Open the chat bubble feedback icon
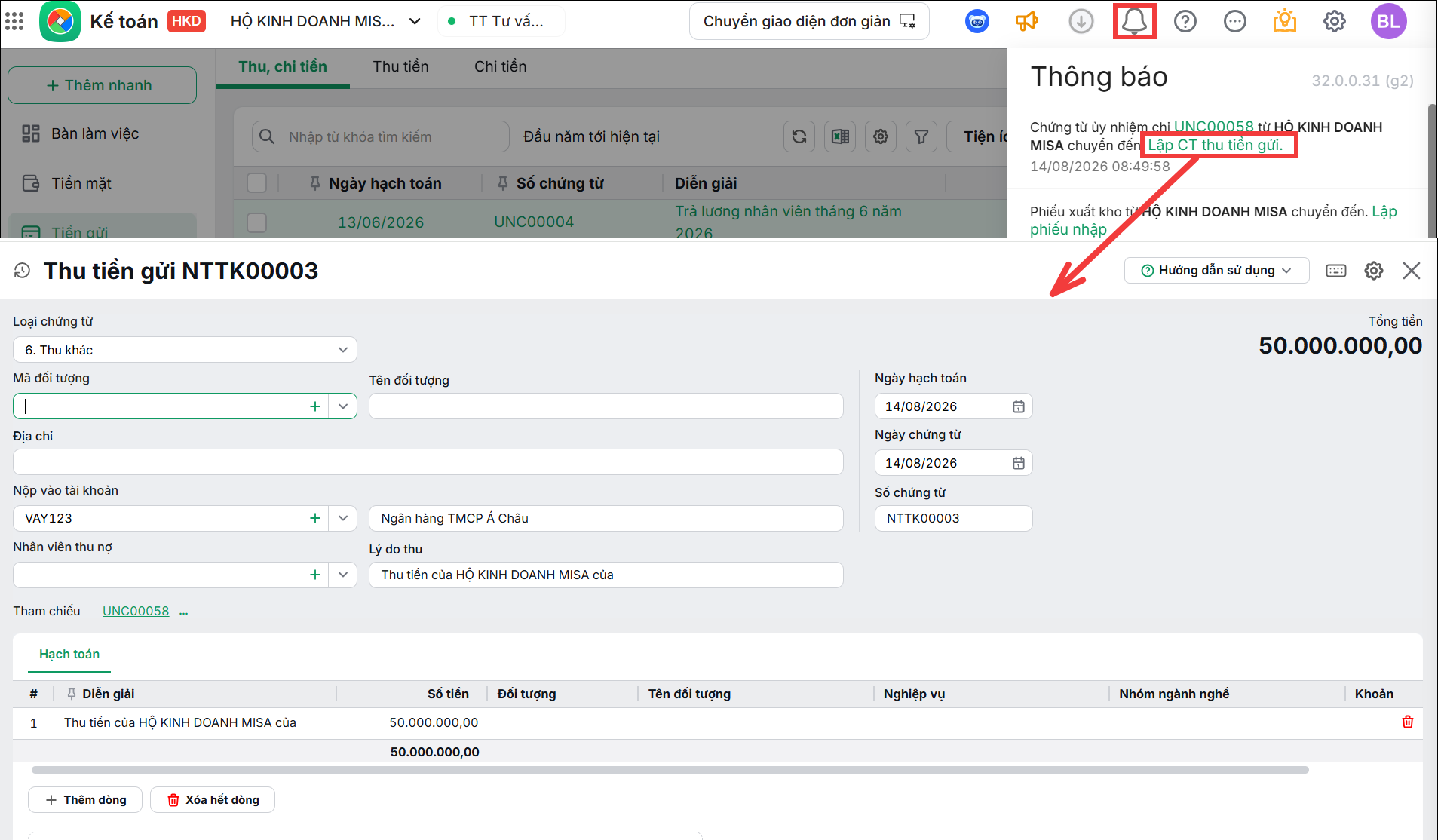This screenshot has width=1441, height=840. [x=1235, y=21]
